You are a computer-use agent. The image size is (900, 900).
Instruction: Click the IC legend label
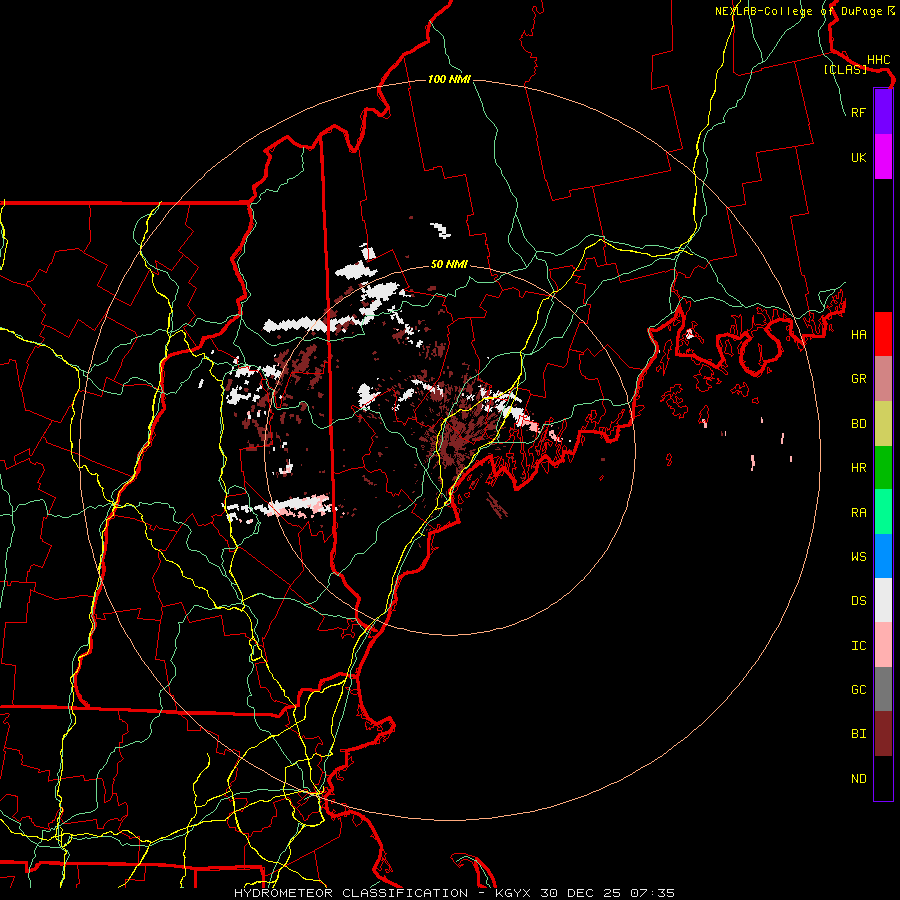(858, 646)
